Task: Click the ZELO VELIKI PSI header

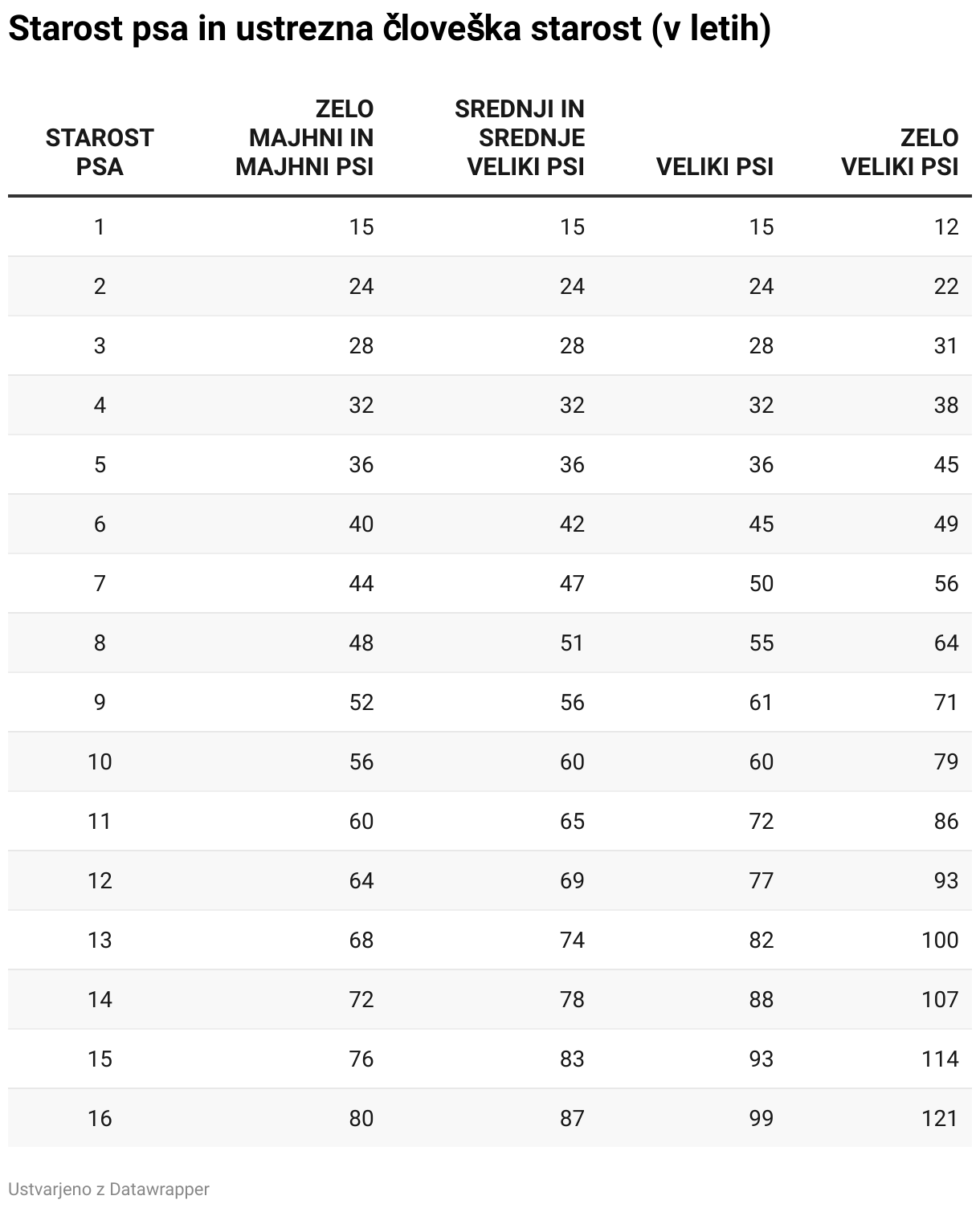Action: coord(900,152)
